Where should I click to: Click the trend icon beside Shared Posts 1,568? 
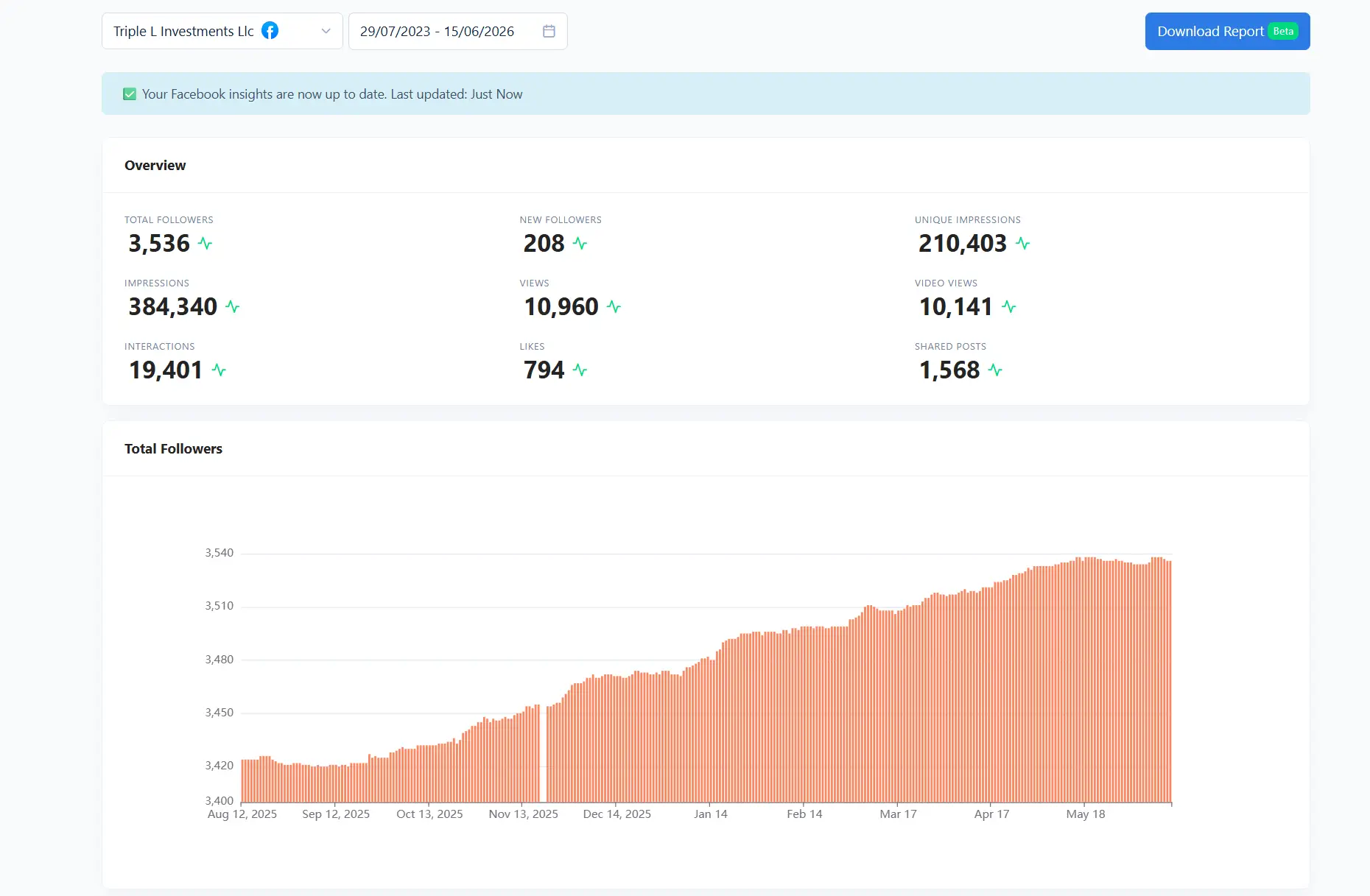click(x=996, y=370)
